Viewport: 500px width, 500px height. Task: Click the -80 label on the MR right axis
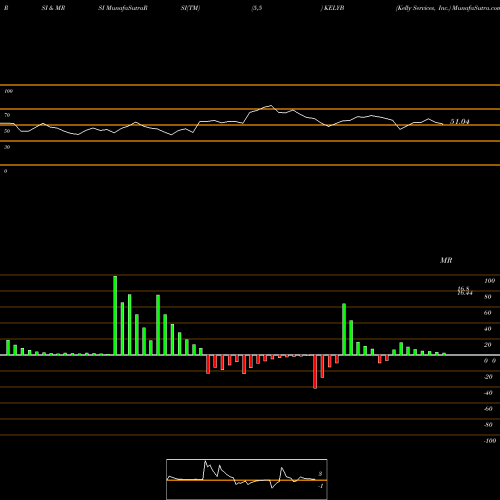tap(488, 425)
